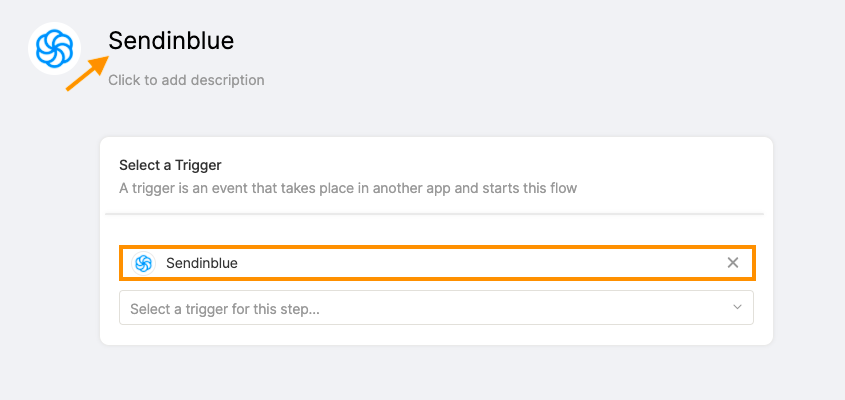This screenshot has width=845, height=400.
Task: Click the large Sendinblue logo icon
Action: (x=54, y=49)
